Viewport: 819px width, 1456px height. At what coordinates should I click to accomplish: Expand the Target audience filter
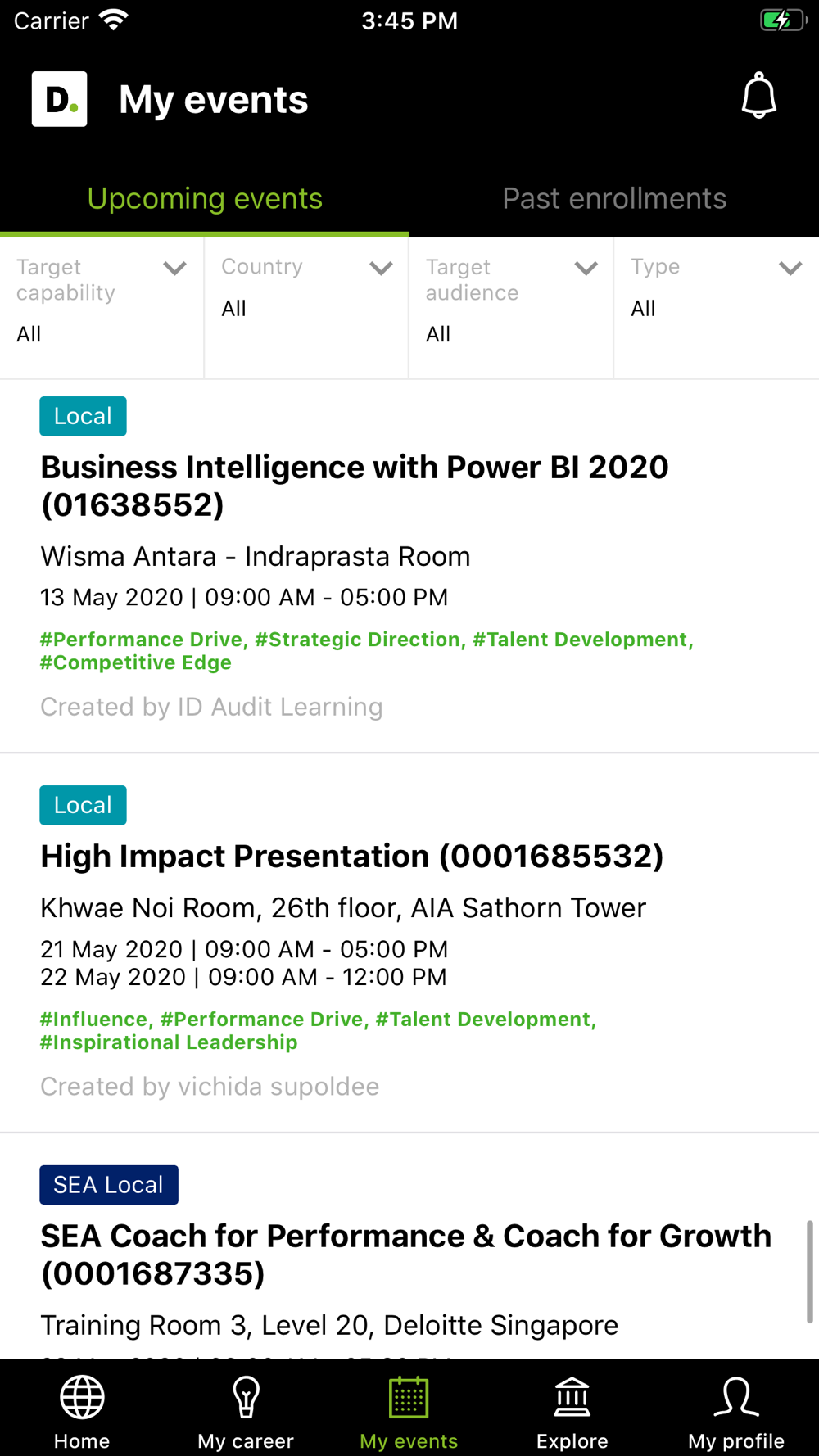[511, 308]
